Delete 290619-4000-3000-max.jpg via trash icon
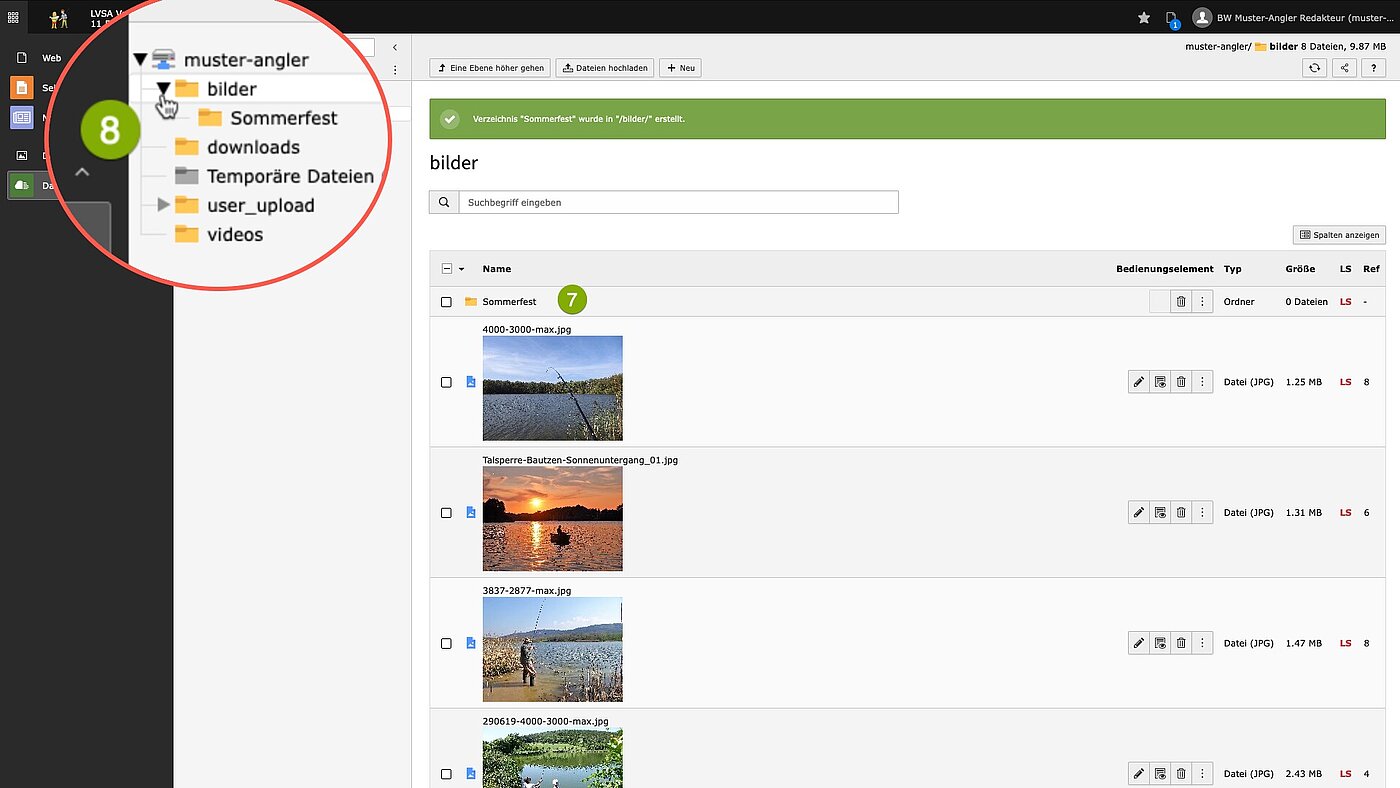Screen dimensions: 1400x788 coord(1181,774)
